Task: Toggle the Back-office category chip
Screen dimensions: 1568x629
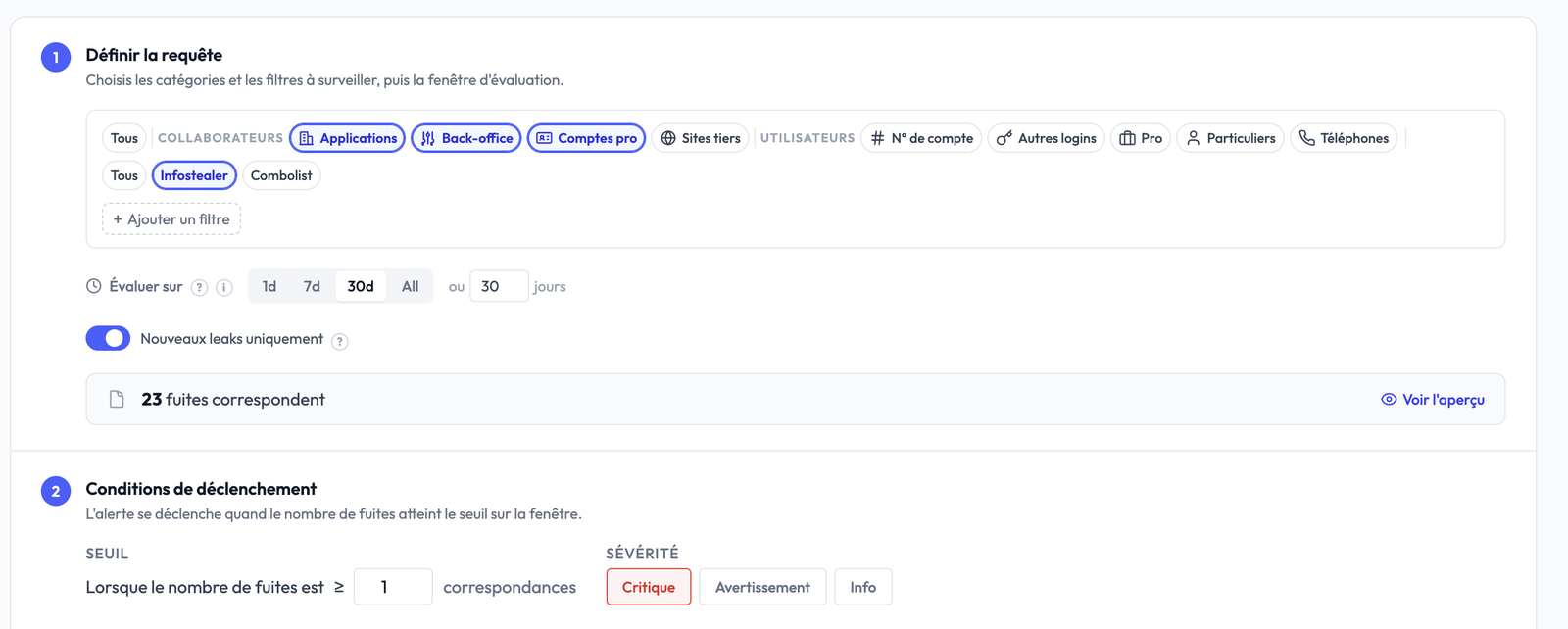Action: pyautogui.click(x=466, y=138)
